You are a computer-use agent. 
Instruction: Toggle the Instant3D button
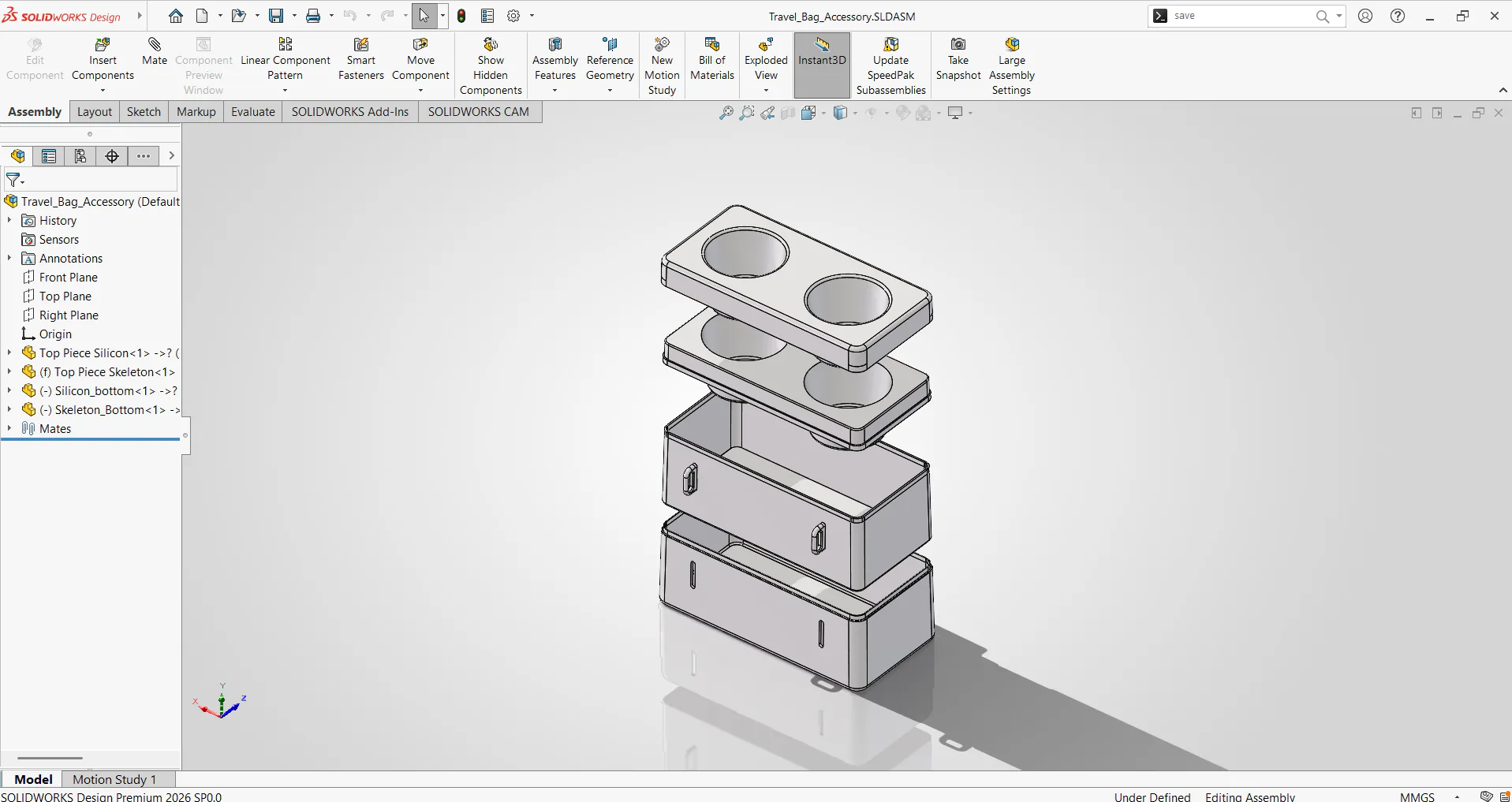coord(822,65)
